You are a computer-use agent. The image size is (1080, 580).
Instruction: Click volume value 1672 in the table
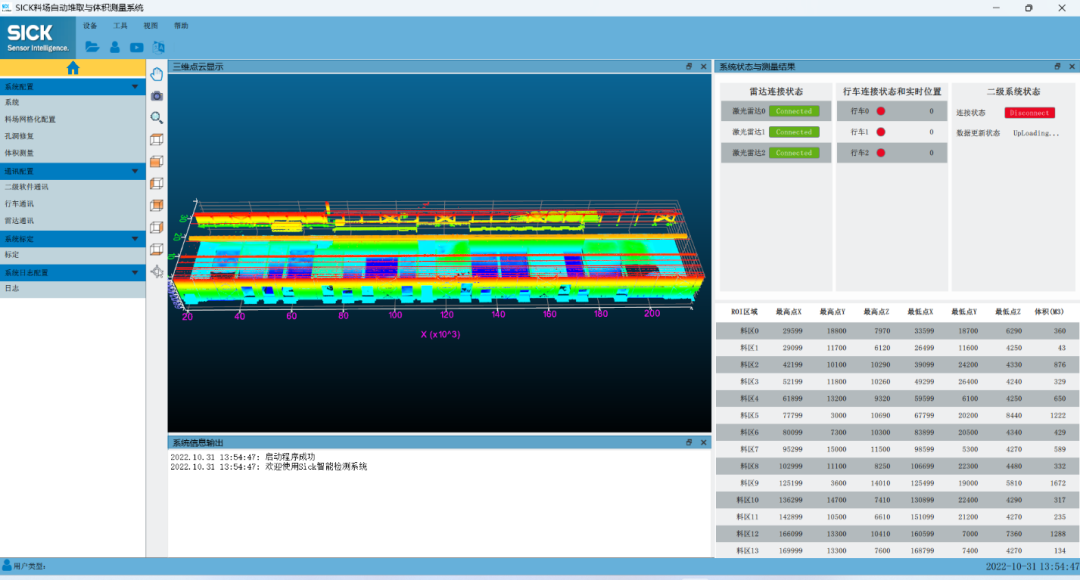[1057, 483]
